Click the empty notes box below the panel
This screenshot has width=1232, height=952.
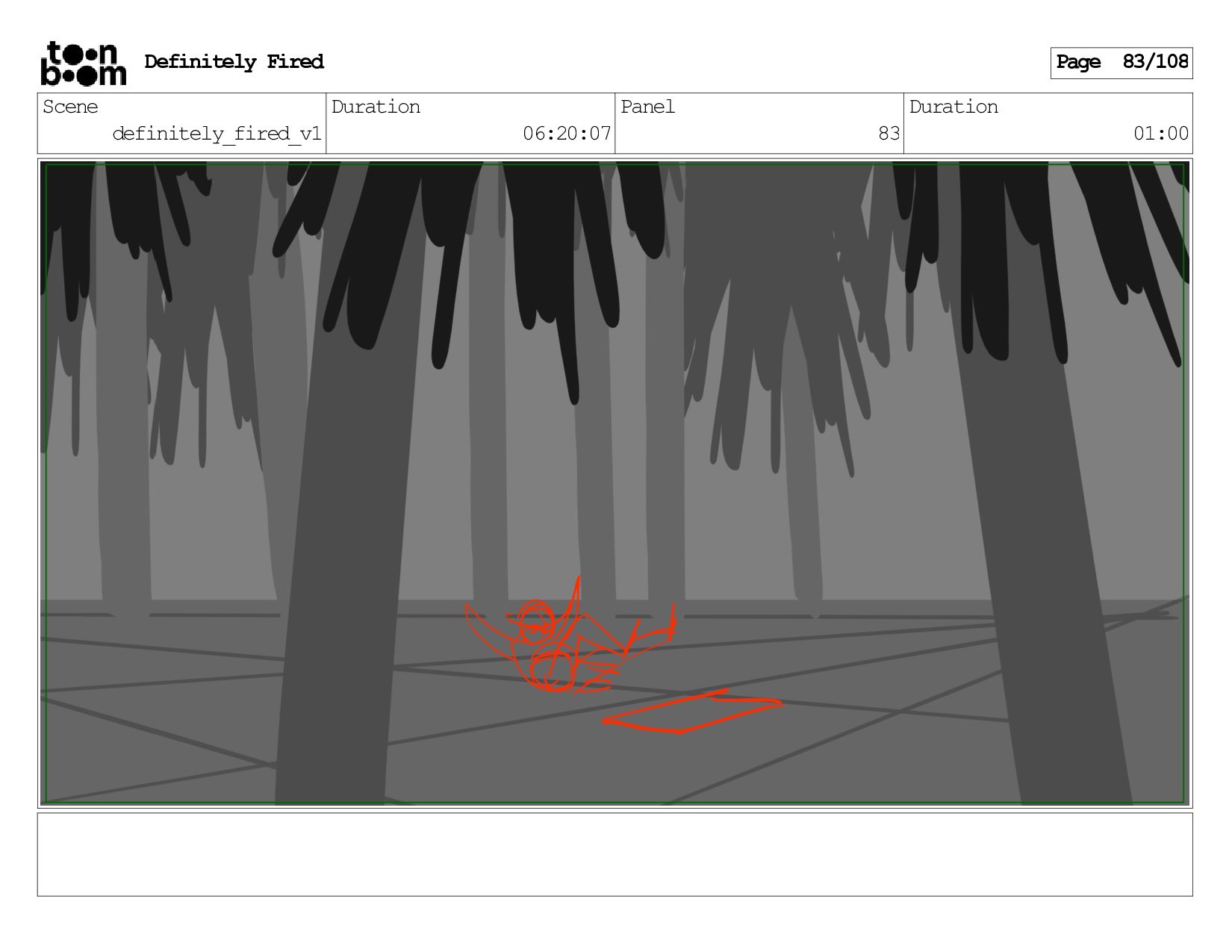pos(615,854)
